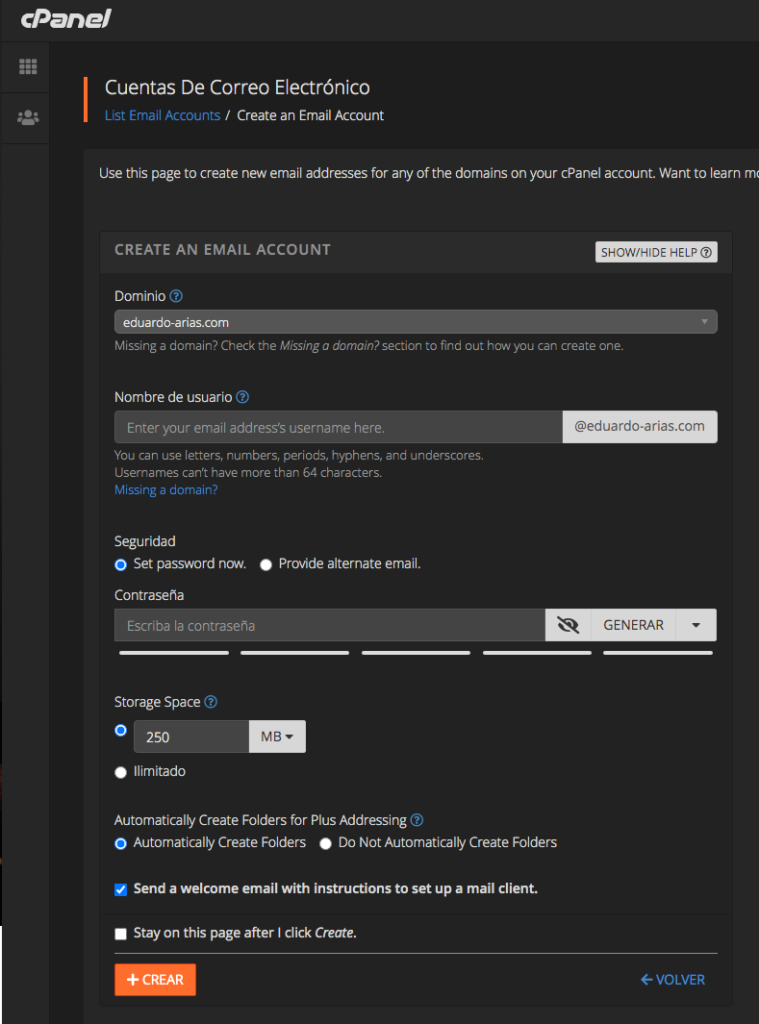The image size is (759, 1024).
Task: Click the Seguridad section label
Action: 145,541
